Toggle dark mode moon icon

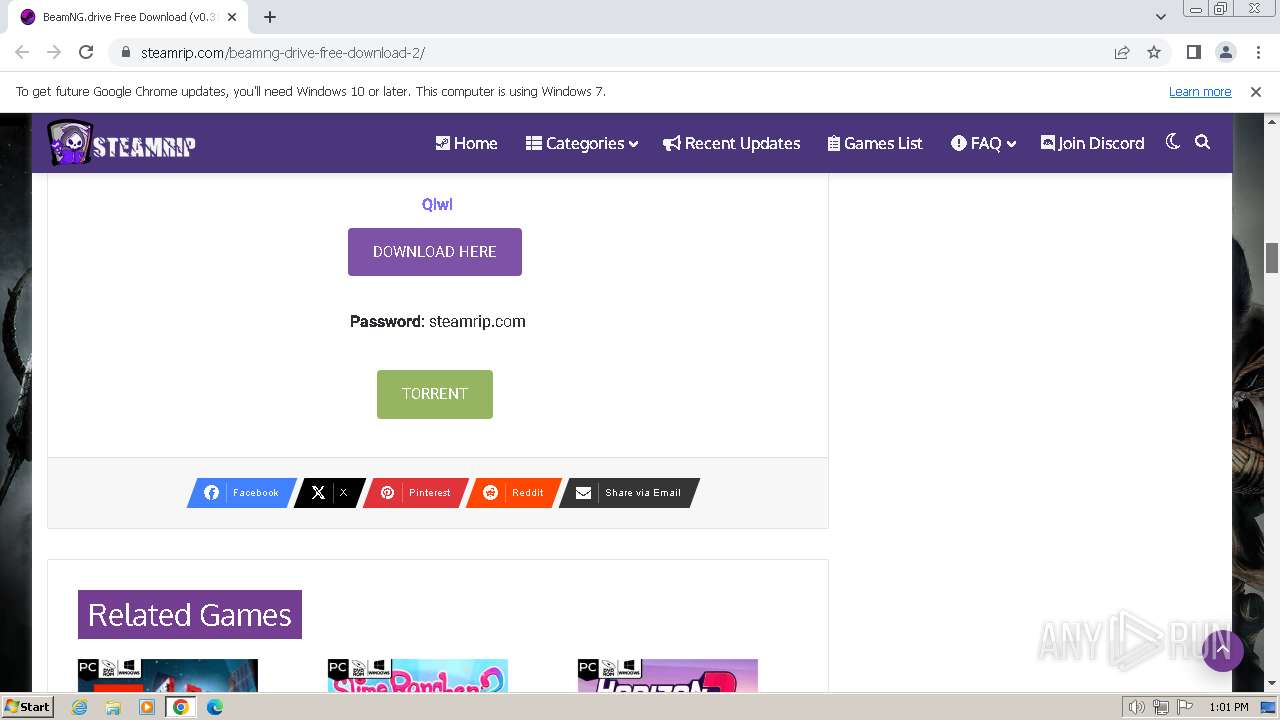pos(1173,142)
